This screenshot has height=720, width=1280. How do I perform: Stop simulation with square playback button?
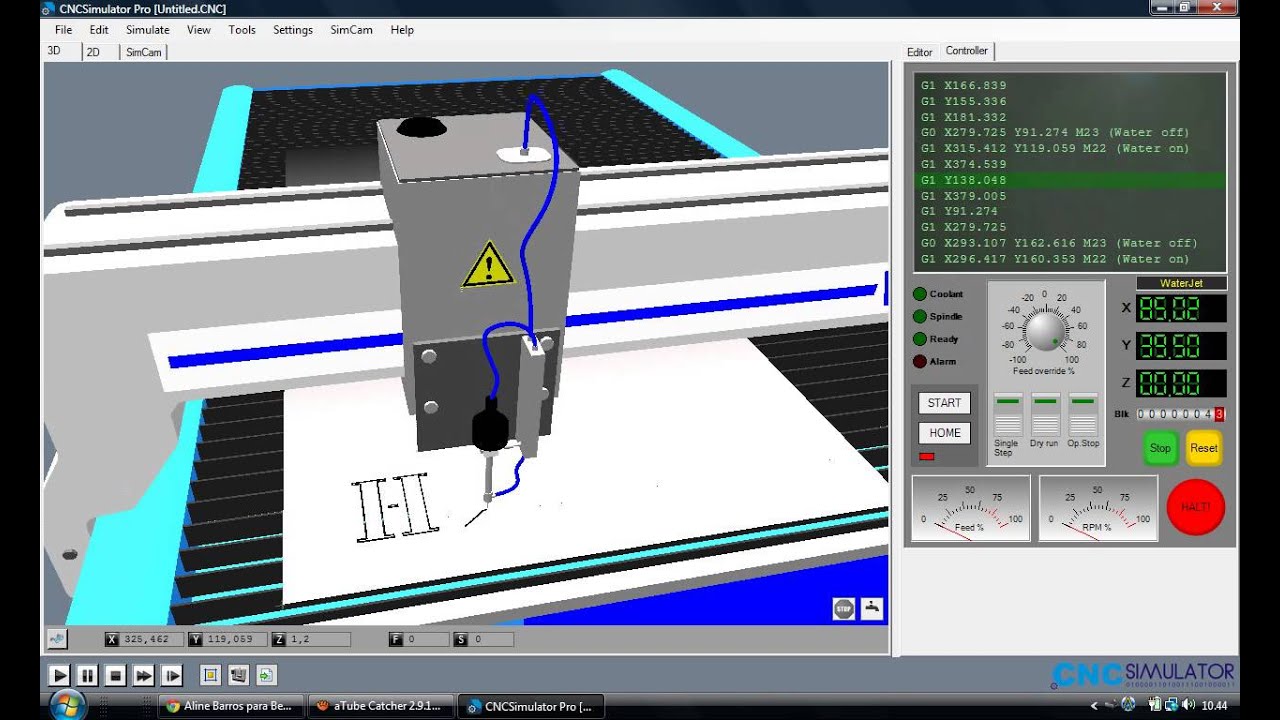pos(115,676)
